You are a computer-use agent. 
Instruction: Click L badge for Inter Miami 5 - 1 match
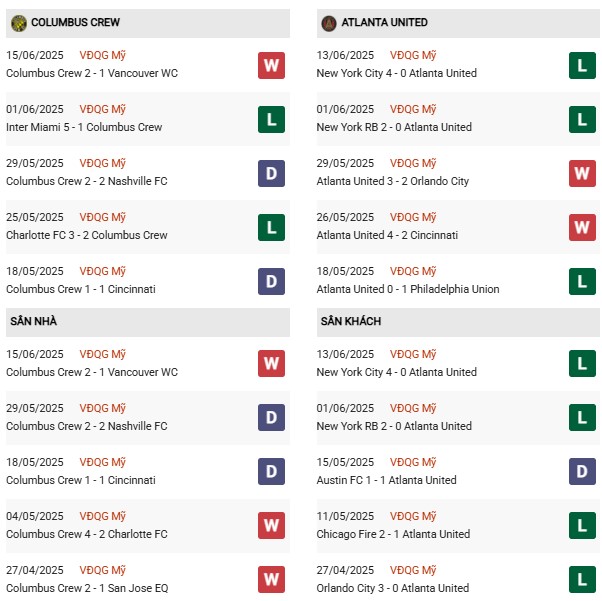click(x=271, y=120)
